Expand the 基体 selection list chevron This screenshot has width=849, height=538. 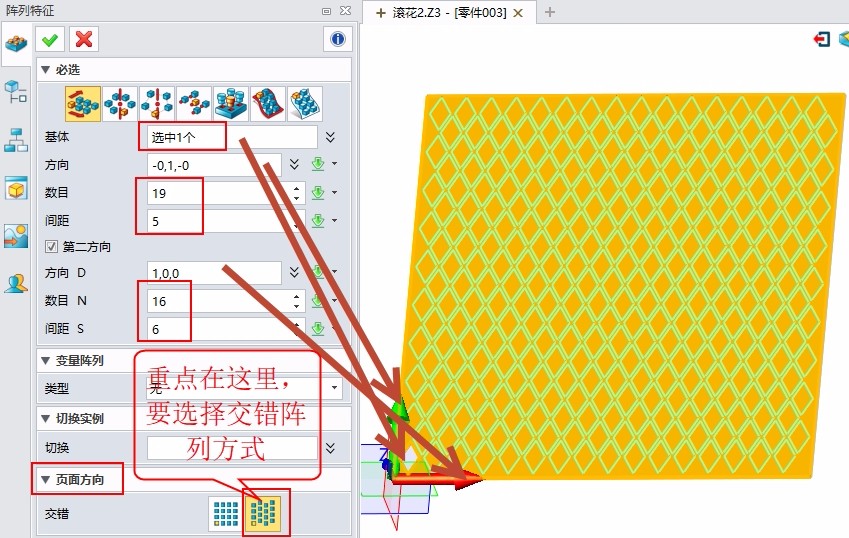click(x=330, y=137)
